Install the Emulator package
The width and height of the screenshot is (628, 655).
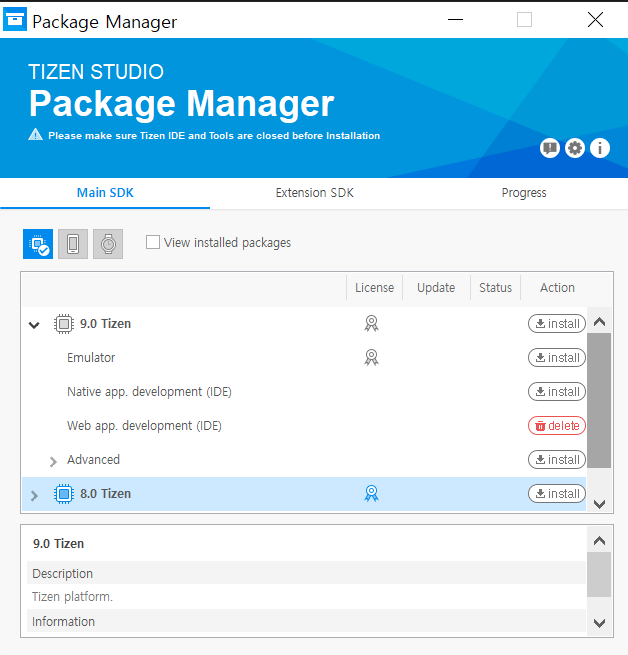coord(557,358)
